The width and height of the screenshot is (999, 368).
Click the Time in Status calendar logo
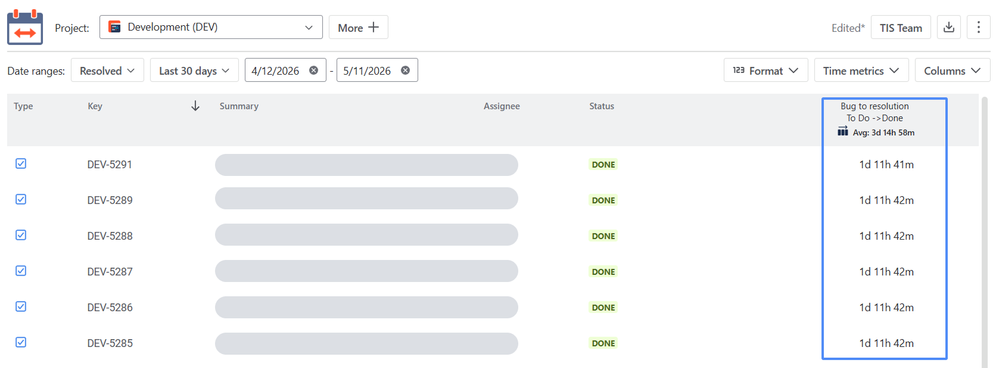click(25, 27)
